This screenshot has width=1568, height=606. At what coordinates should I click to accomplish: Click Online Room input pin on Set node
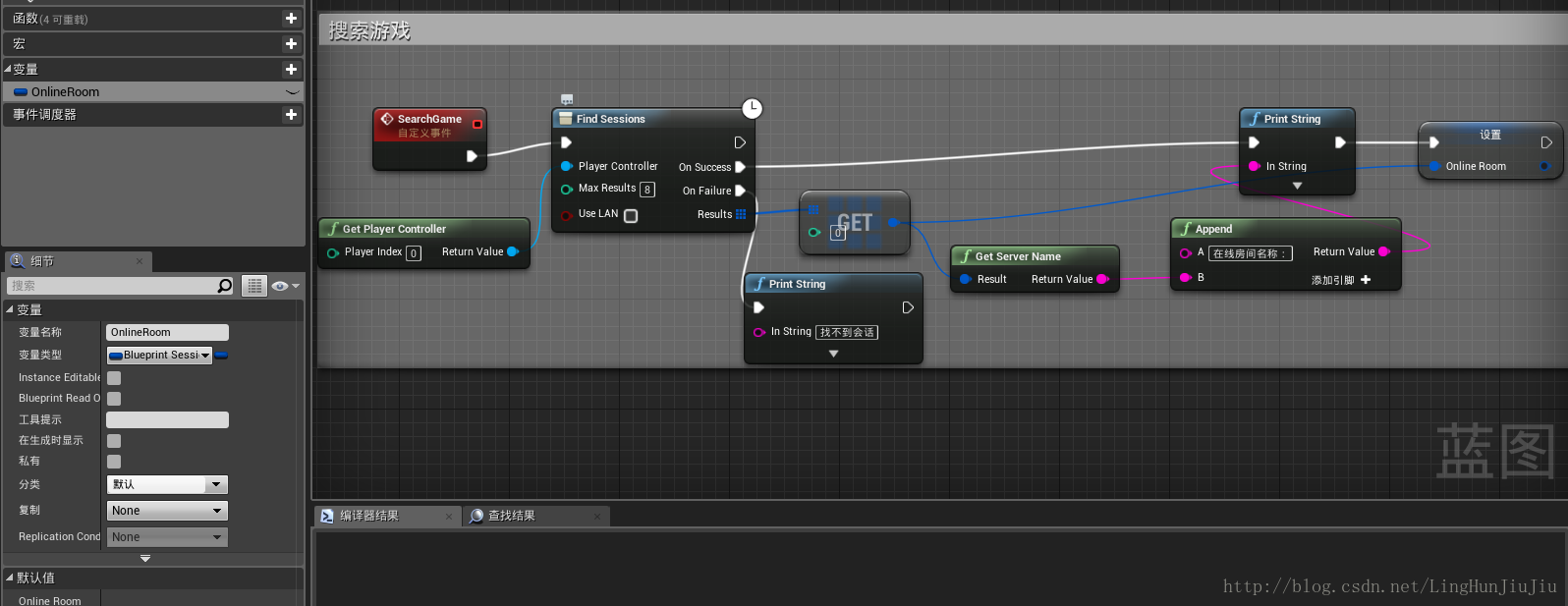tap(1435, 166)
